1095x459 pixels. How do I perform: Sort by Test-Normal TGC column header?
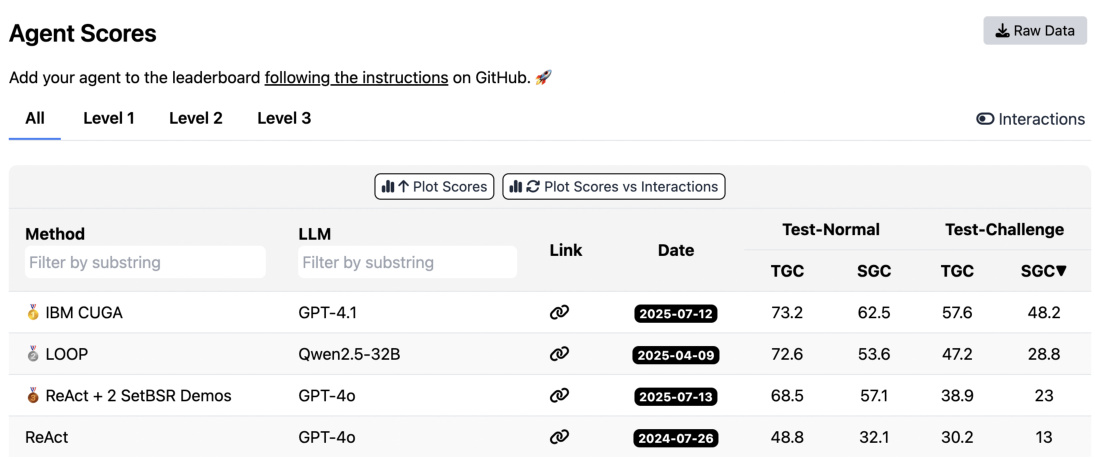(x=787, y=271)
